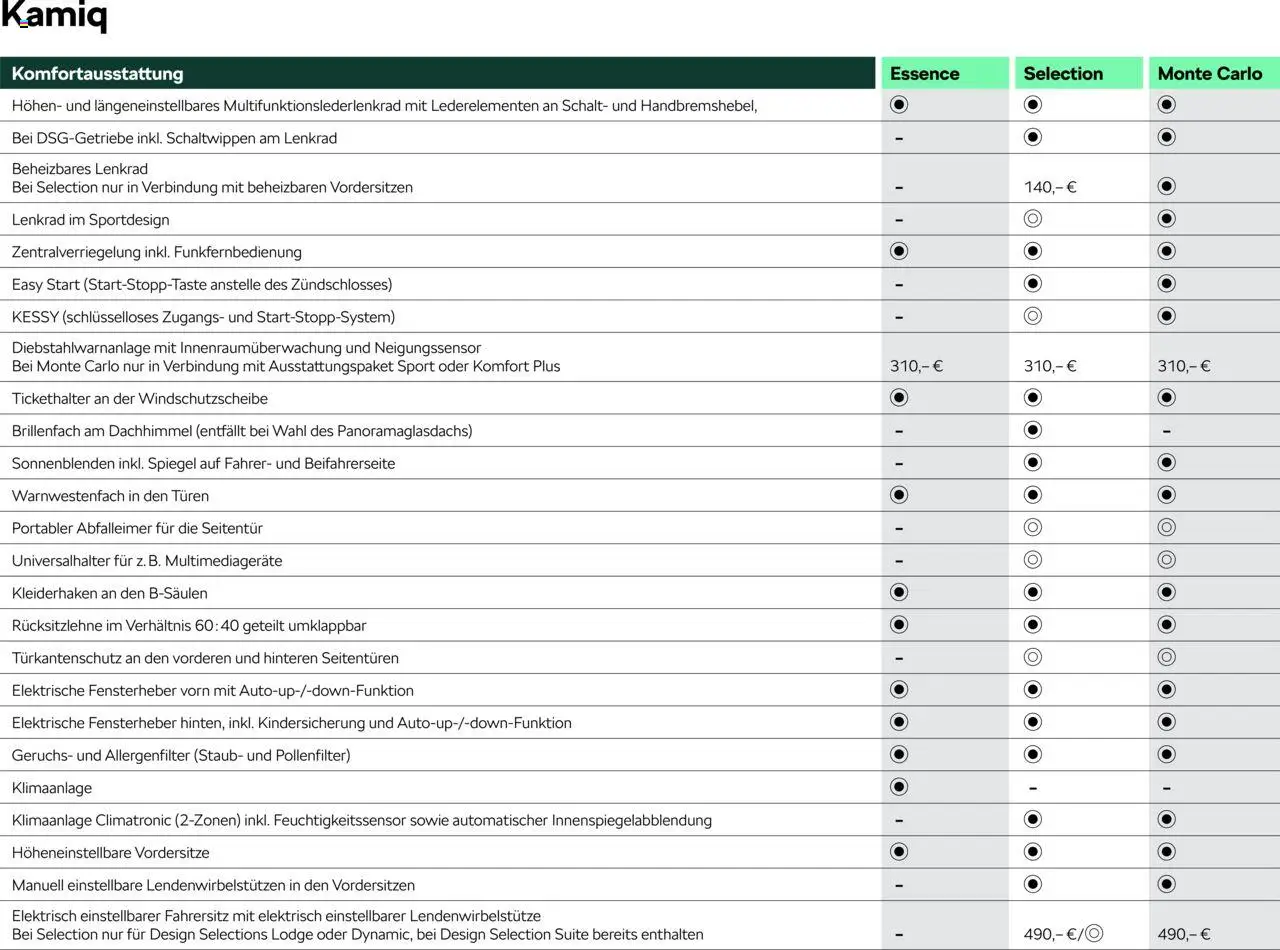The height and width of the screenshot is (950, 1280).
Task: Click the Essence column header
Action: (x=924, y=73)
